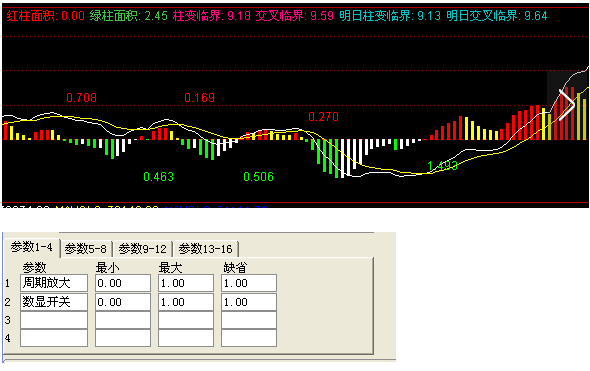The height and width of the screenshot is (371, 590).
Task: Edit minimum value field of 周期放大
Action: point(123,283)
